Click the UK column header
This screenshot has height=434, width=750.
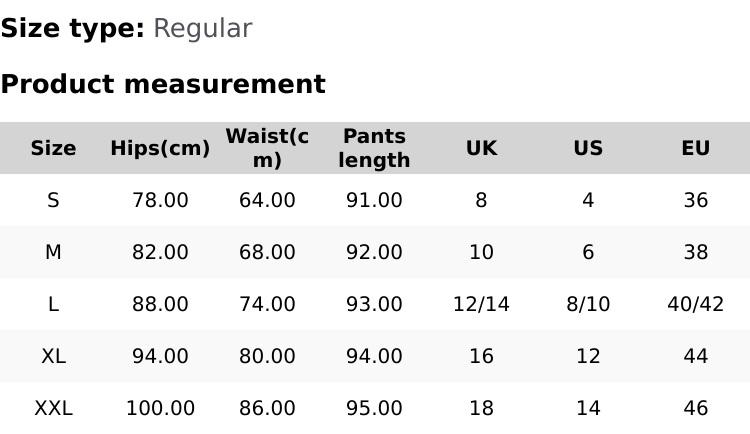[481, 148]
